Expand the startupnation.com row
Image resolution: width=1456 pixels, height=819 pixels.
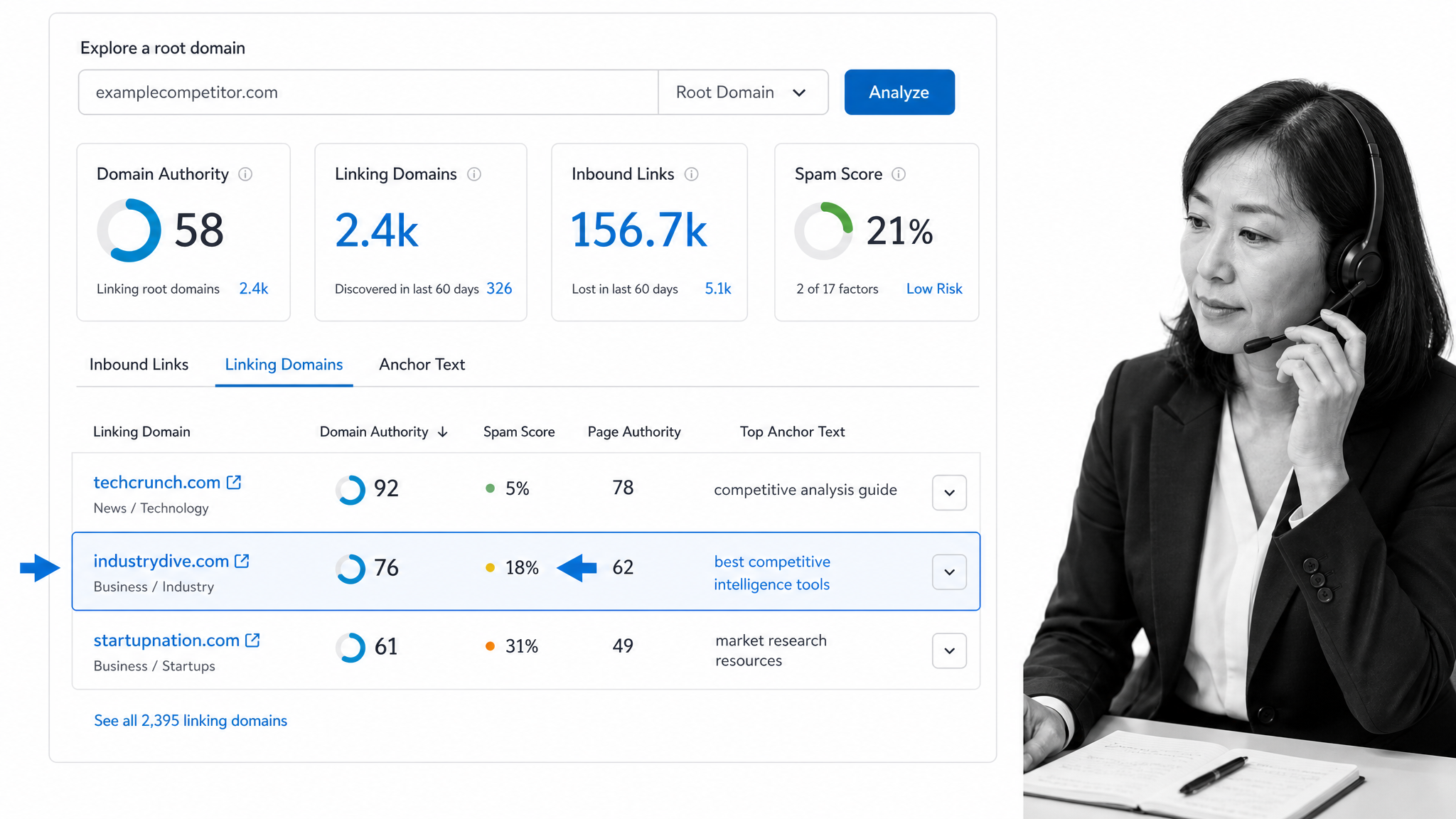tap(949, 651)
